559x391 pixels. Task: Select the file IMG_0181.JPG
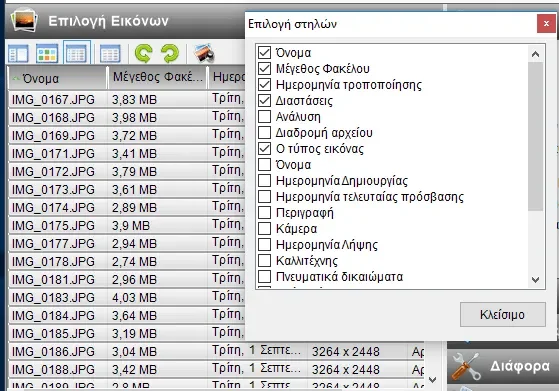click(x=53, y=280)
